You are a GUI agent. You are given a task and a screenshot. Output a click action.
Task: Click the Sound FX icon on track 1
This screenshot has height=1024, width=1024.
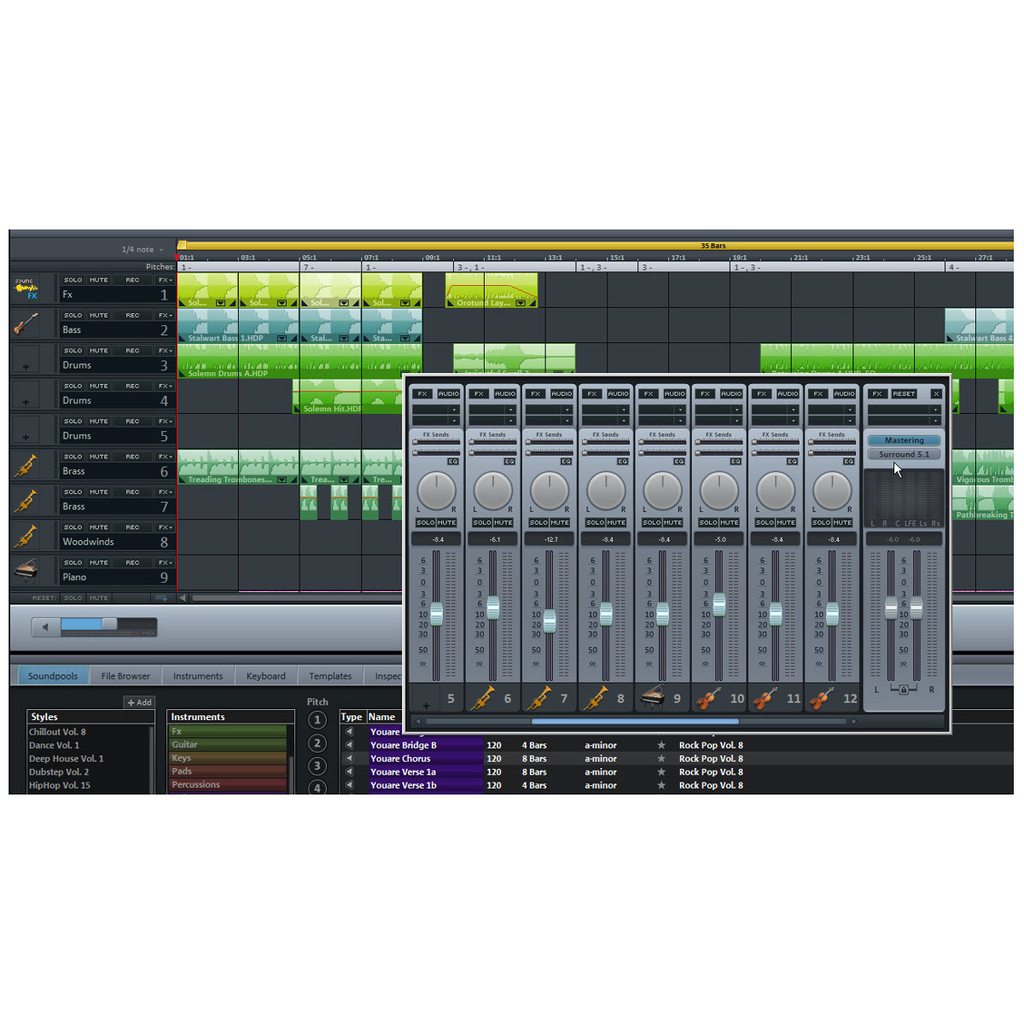click(x=26, y=289)
